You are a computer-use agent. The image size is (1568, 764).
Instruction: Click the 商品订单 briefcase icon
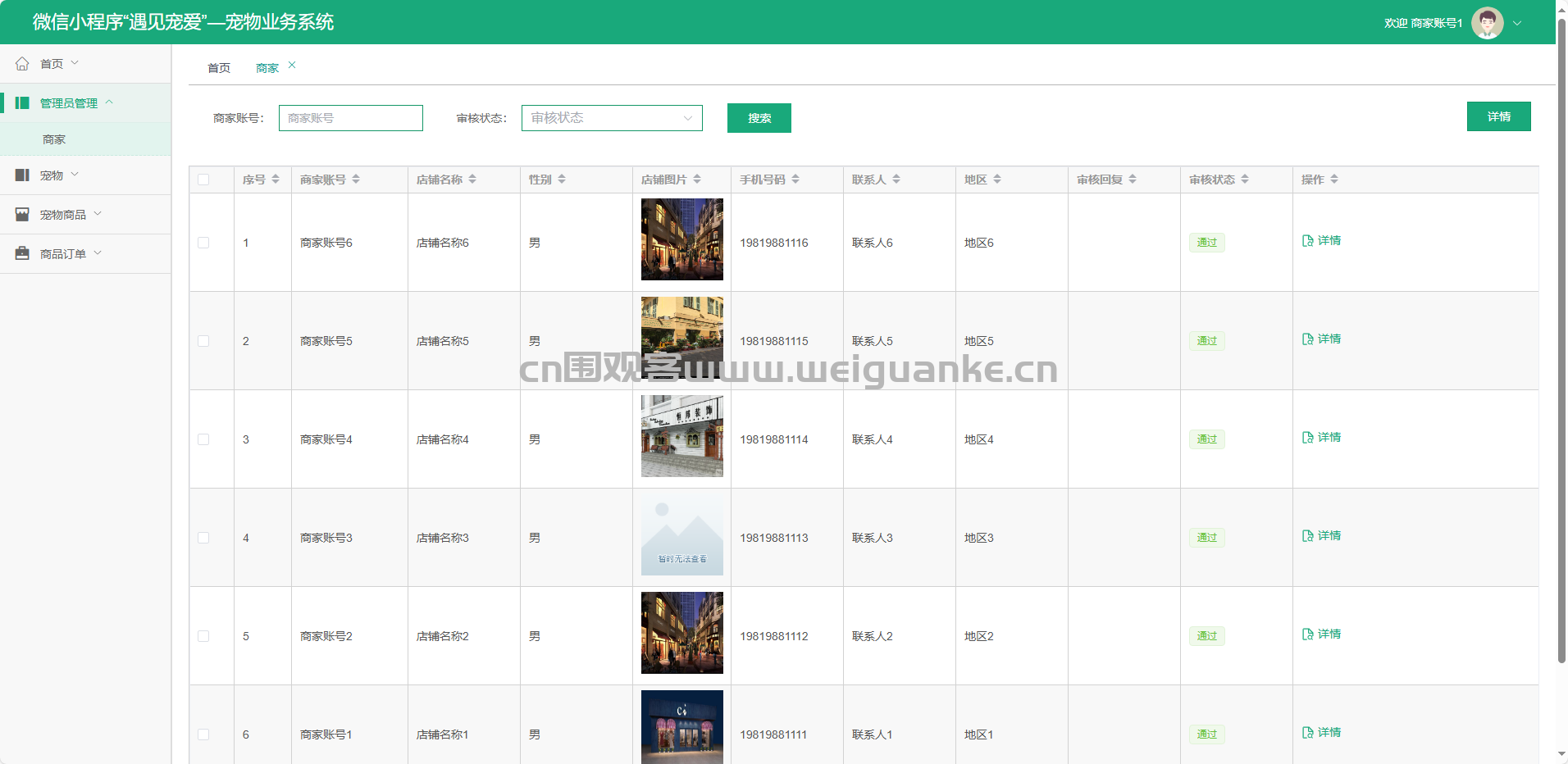point(22,254)
